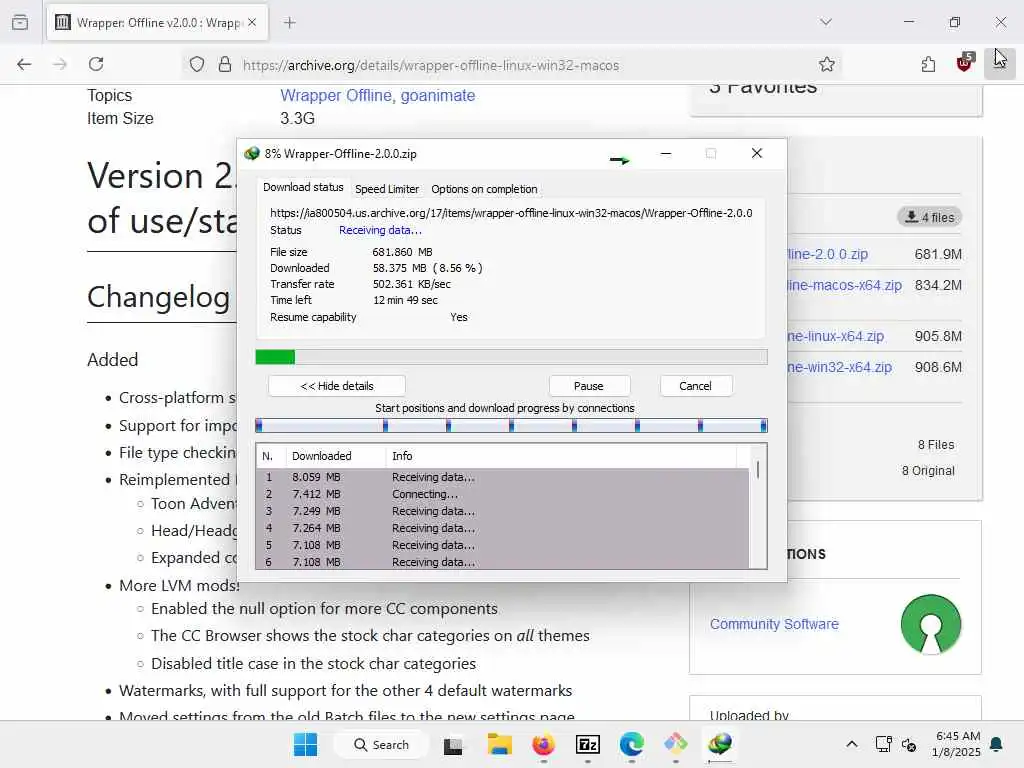Click the Info column header
1024x768 pixels.
click(x=562, y=456)
